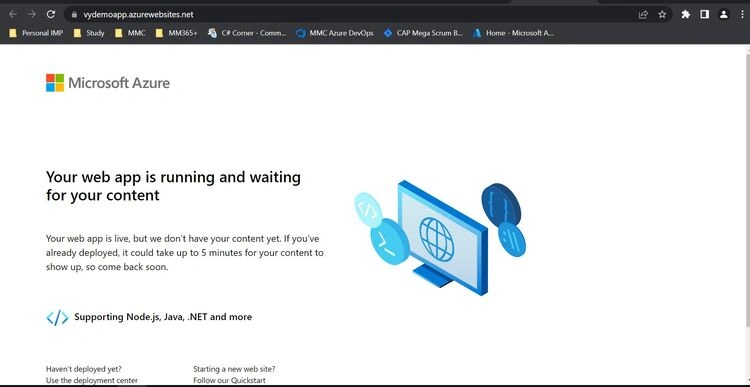This screenshot has width=750, height=387.
Task: Click 'Haven't deployed yet?' text
Action: (x=84, y=369)
